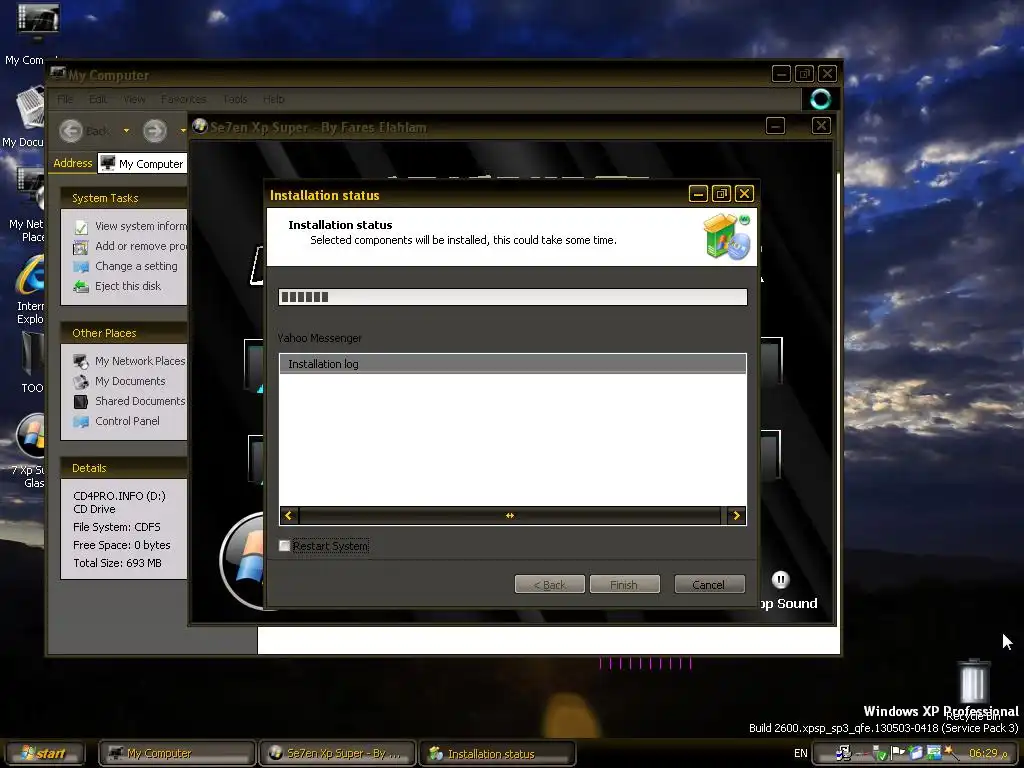
Task: Toggle the Restart System checkbox
Action: 284,545
